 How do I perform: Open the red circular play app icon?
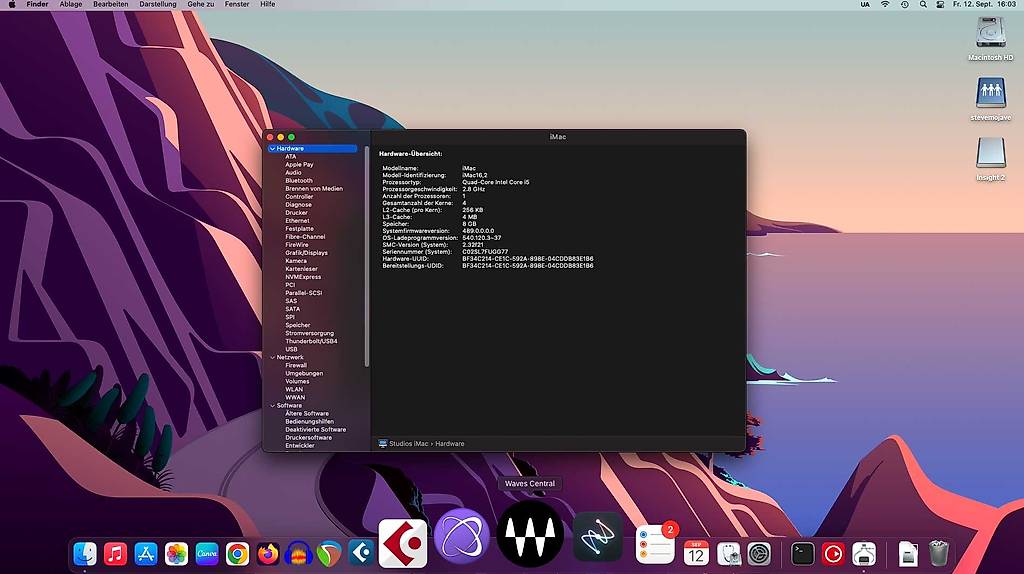833,554
